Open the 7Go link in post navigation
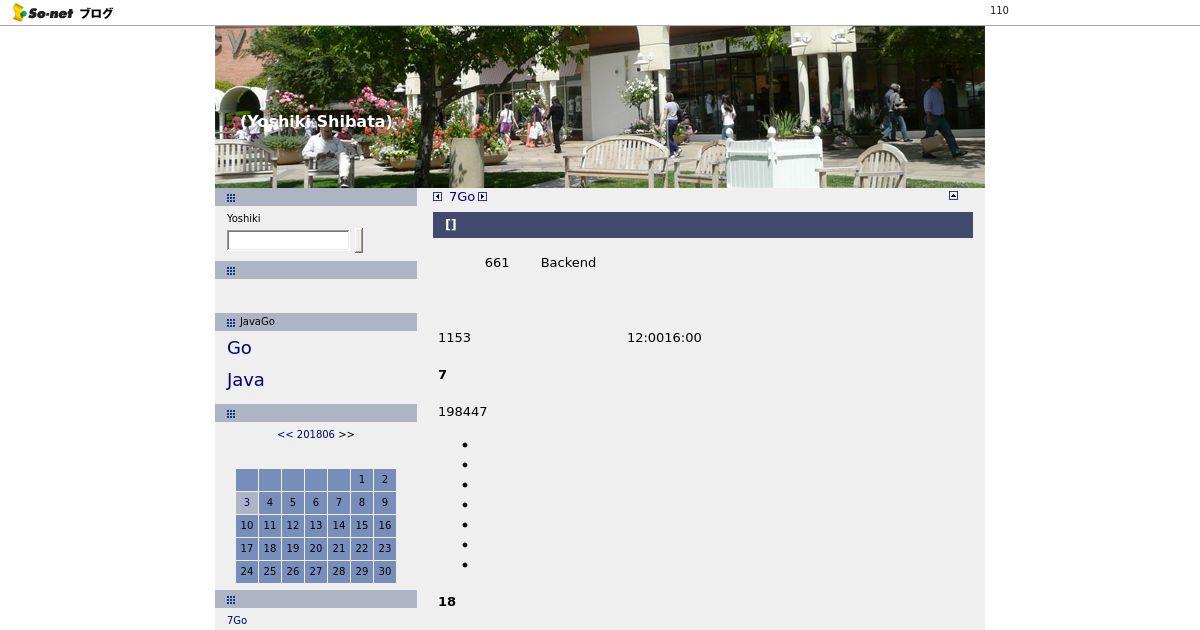 (462, 197)
